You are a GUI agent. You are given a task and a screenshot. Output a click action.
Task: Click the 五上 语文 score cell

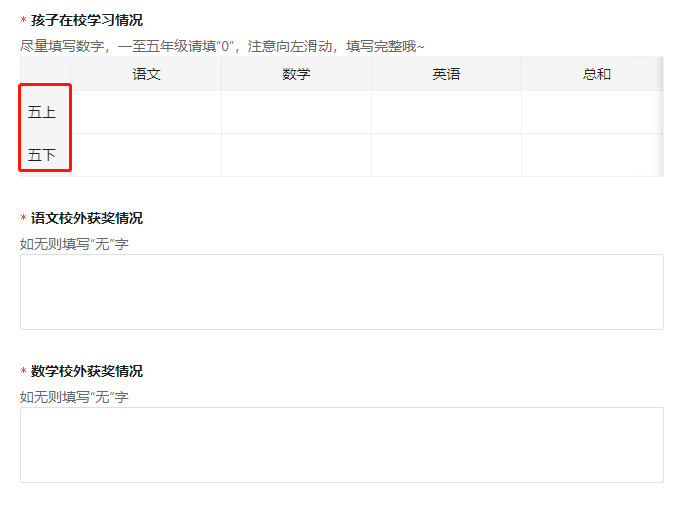click(147, 112)
